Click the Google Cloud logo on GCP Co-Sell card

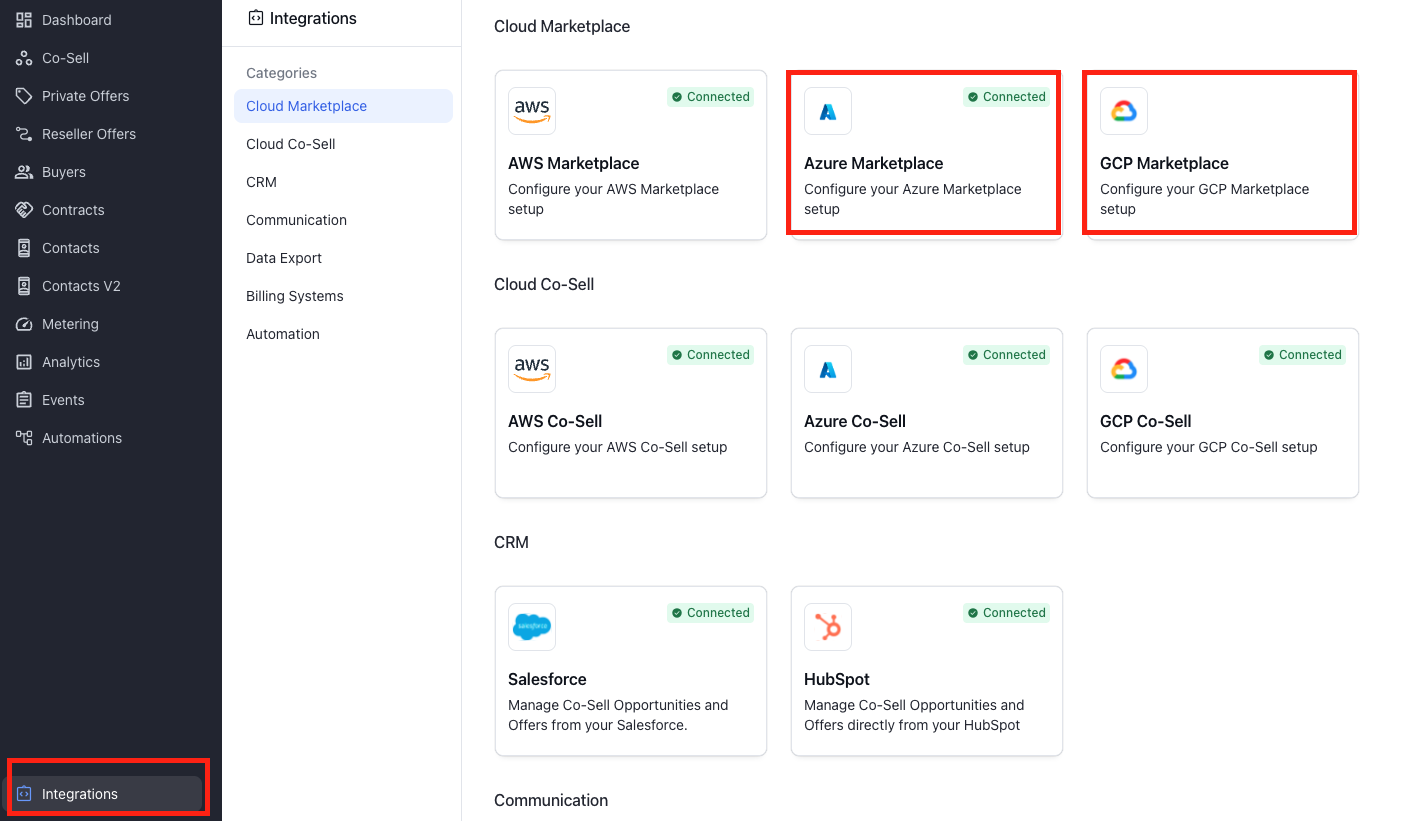[1124, 369]
